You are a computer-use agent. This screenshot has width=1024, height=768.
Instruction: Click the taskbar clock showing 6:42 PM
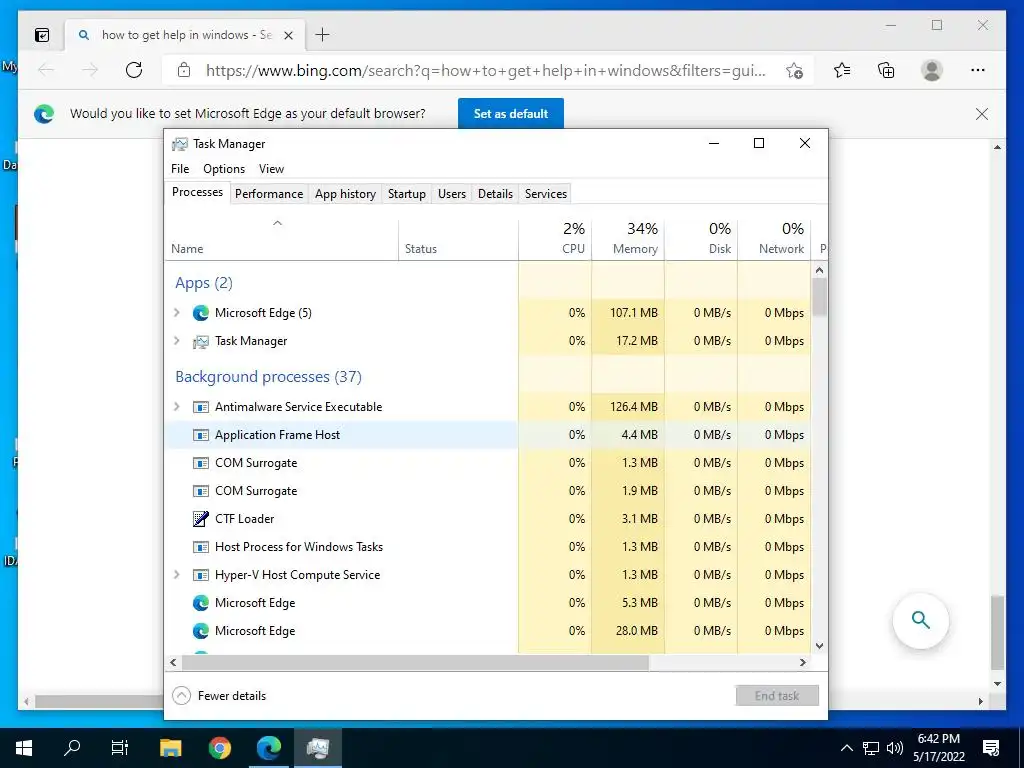coord(939,748)
